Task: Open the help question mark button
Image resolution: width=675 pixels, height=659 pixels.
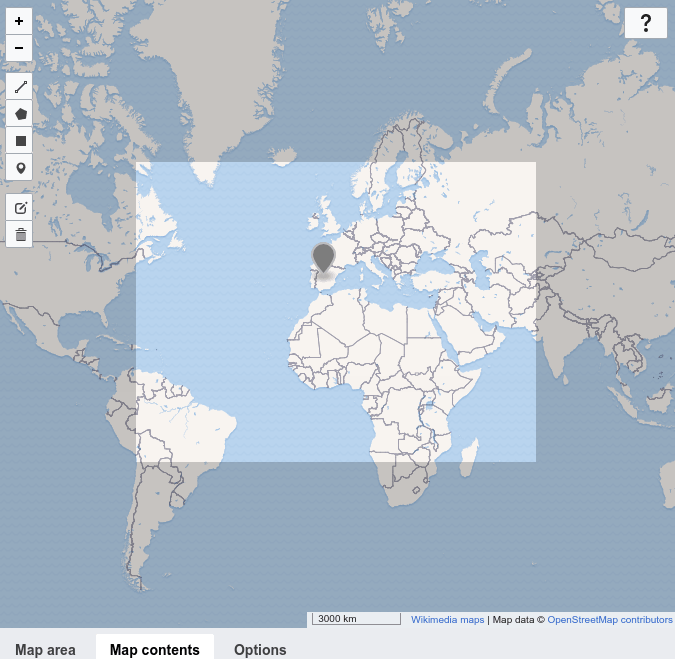Action: click(x=646, y=23)
